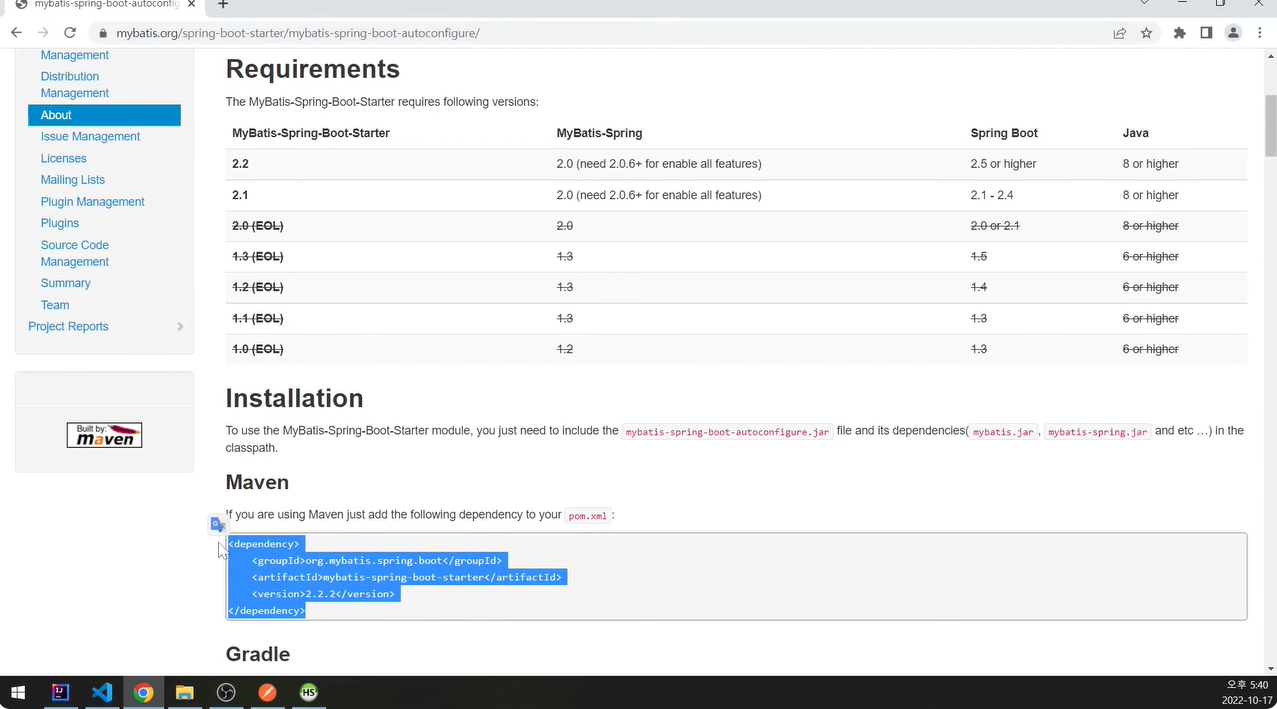The width and height of the screenshot is (1277, 709).
Task: Click the highlighted artifactId line in code
Action: (x=407, y=577)
